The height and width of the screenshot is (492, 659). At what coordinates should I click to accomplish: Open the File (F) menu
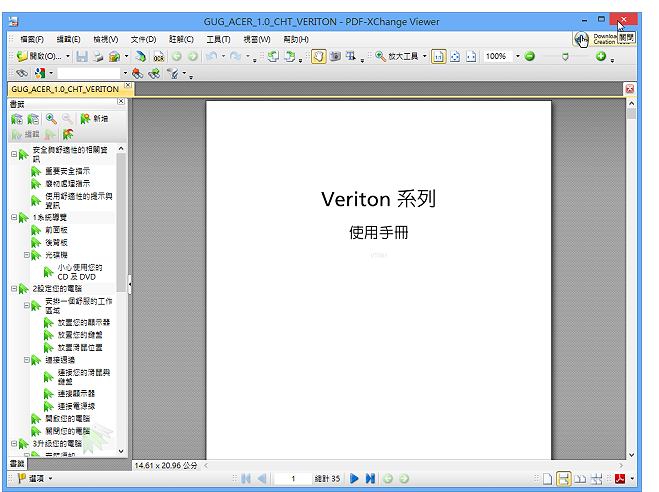(32, 39)
